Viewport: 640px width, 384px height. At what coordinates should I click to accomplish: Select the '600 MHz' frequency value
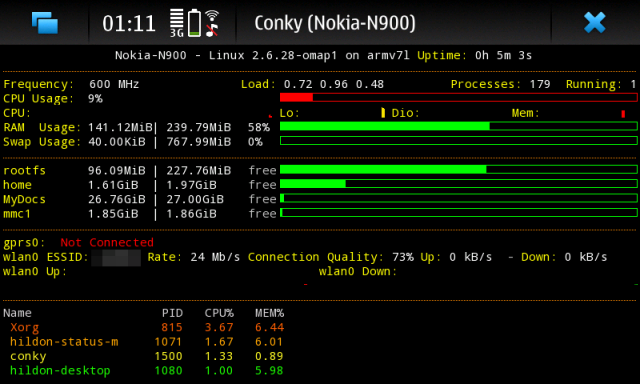tap(114, 84)
